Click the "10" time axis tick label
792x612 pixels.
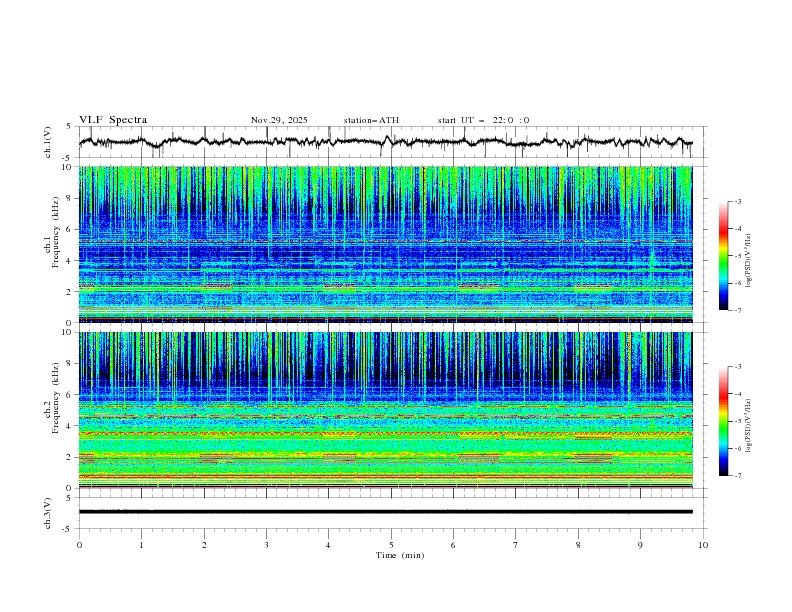click(x=703, y=545)
